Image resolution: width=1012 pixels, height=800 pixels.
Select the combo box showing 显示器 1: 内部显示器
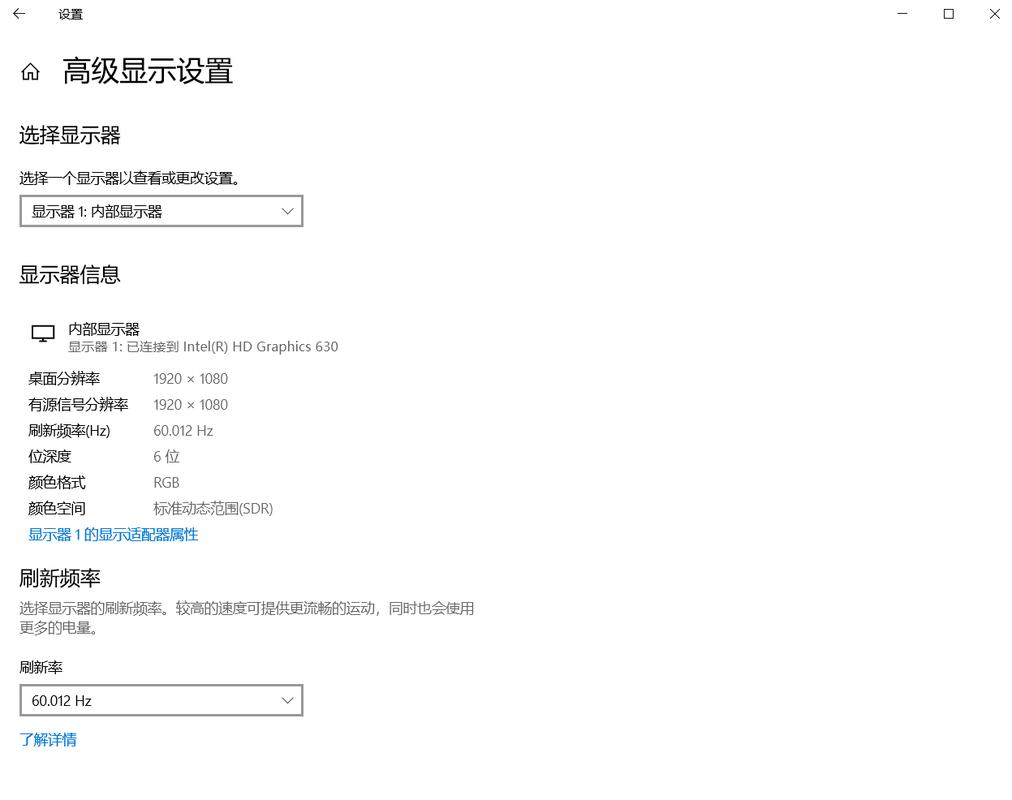[160, 211]
